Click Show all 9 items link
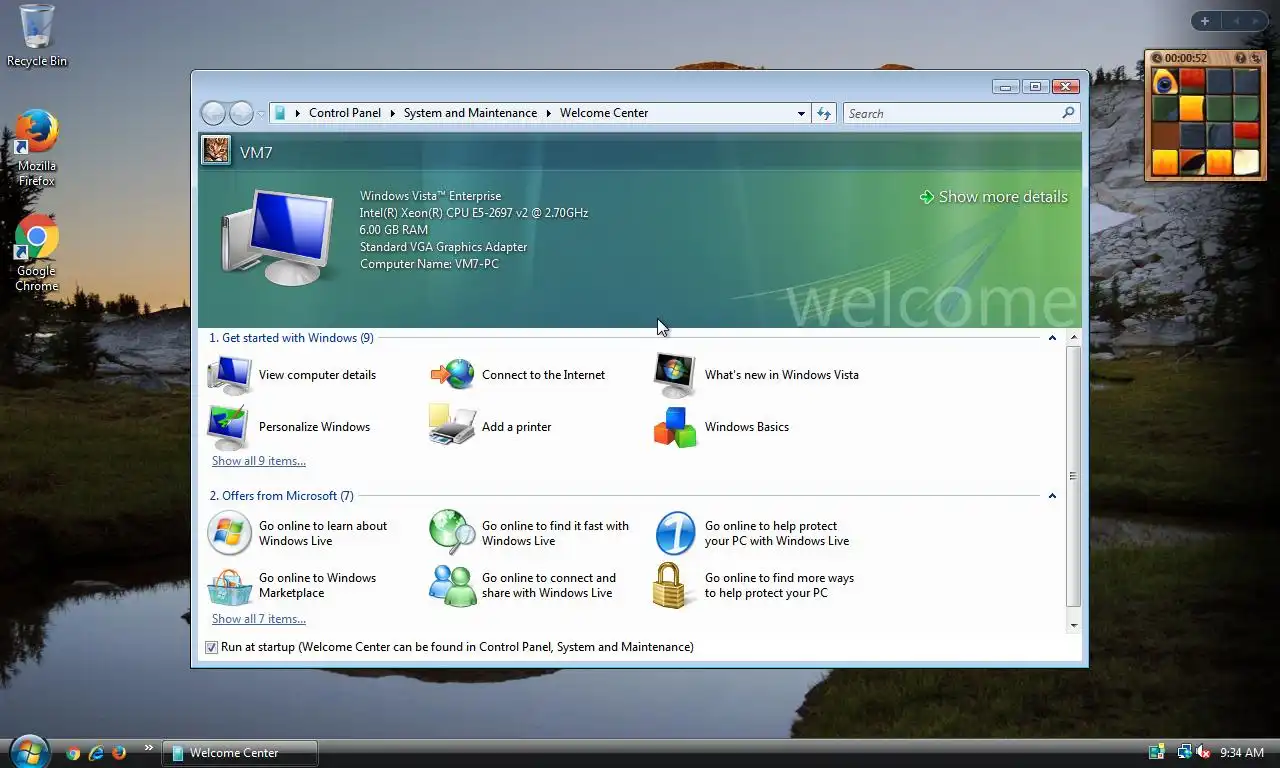1280x768 pixels. (259, 461)
